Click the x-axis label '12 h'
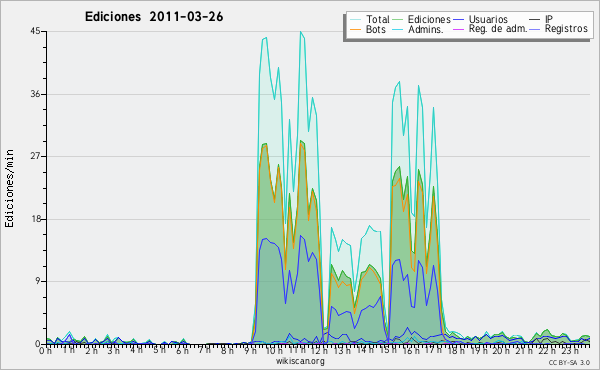The image size is (600, 370). 319,350
